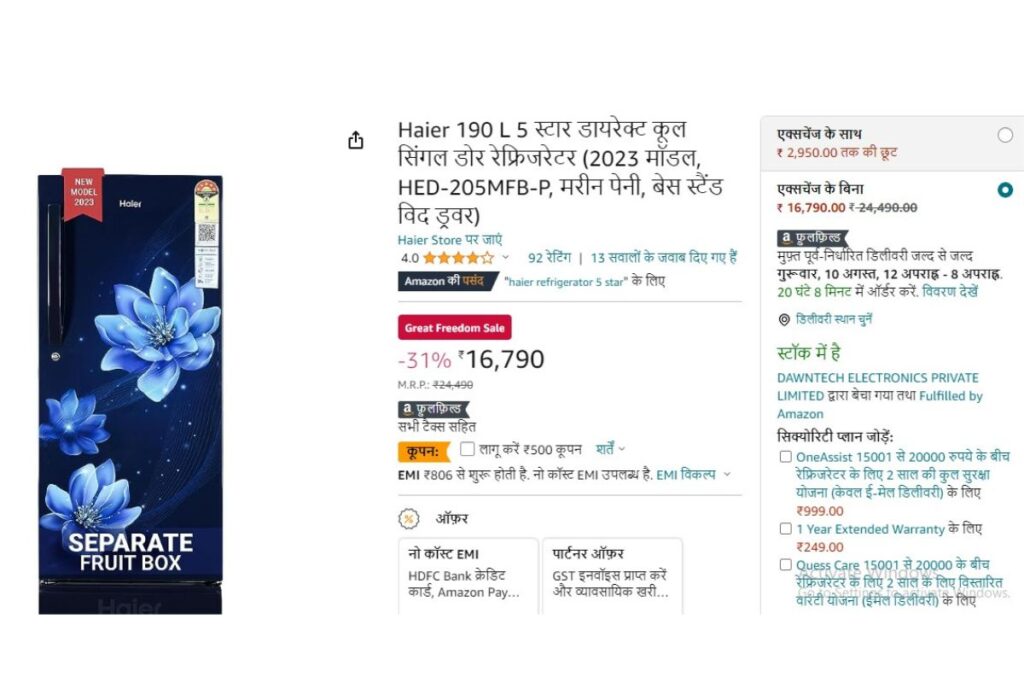Open the Partner Offer card
Screen dimensions: 1024x683
point(613,575)
